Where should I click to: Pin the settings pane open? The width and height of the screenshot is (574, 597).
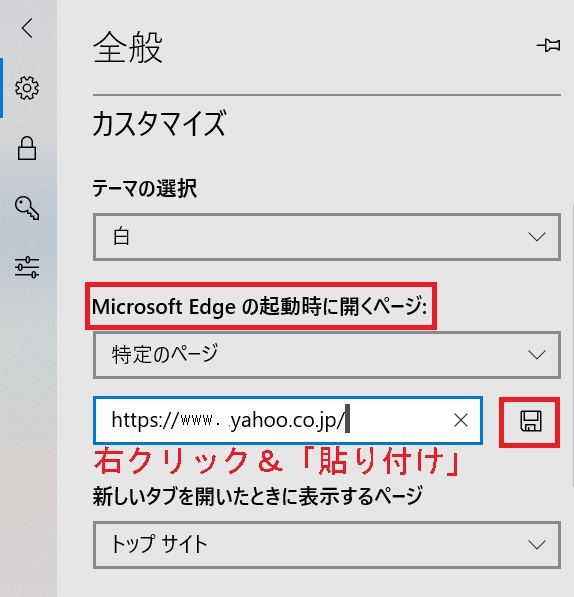click(548, 46)
